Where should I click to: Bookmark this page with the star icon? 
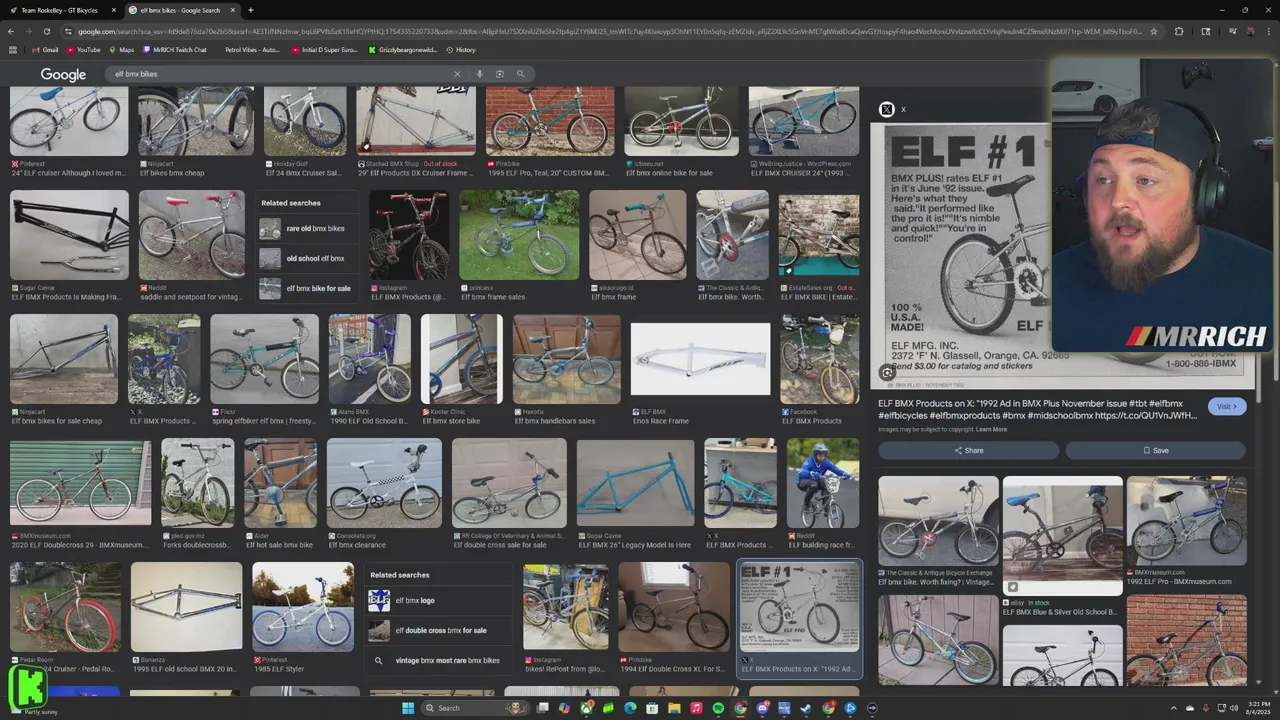click(1153, 31)
